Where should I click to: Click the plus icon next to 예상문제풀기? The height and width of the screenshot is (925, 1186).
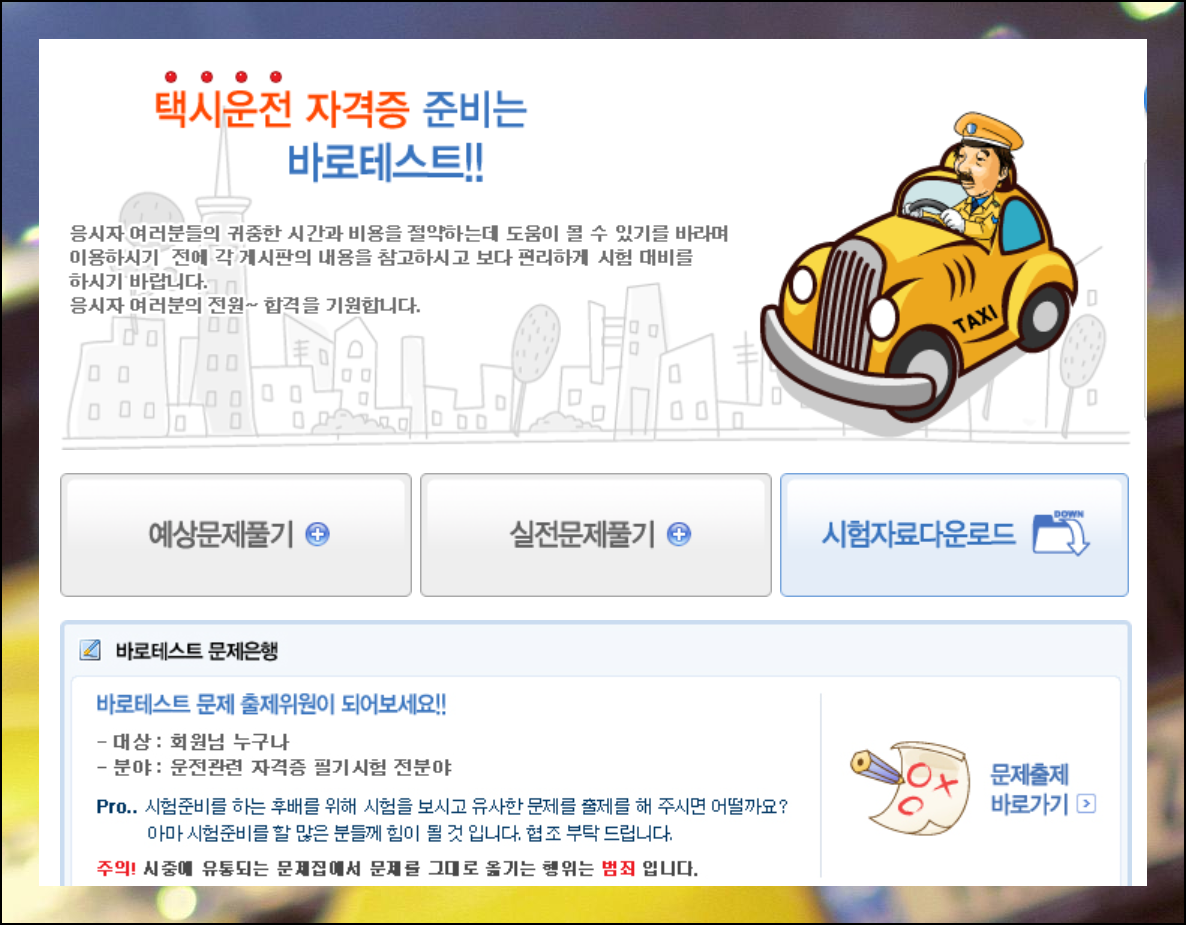tap(317, 534)
